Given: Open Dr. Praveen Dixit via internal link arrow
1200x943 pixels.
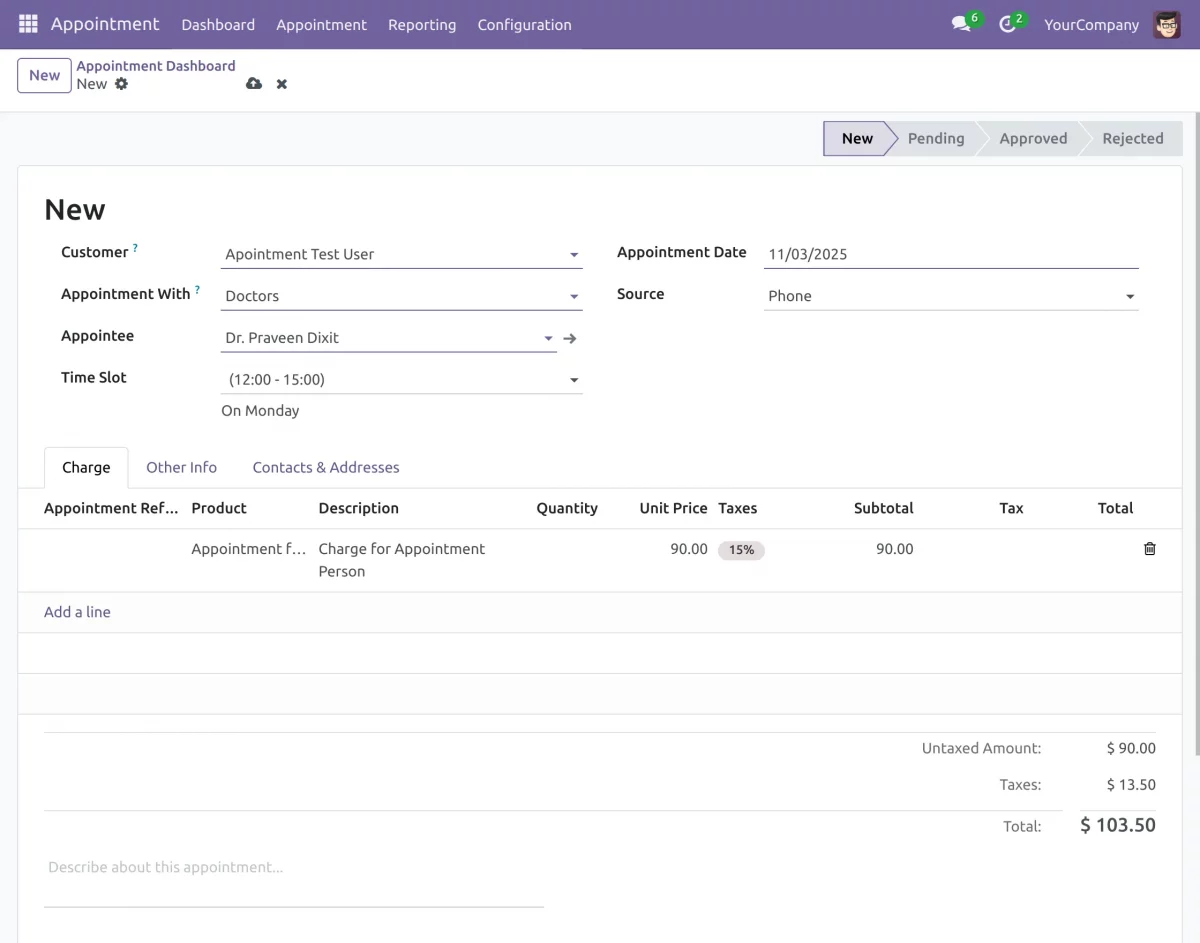Looking at the screenshot, I should click(570, 338).
